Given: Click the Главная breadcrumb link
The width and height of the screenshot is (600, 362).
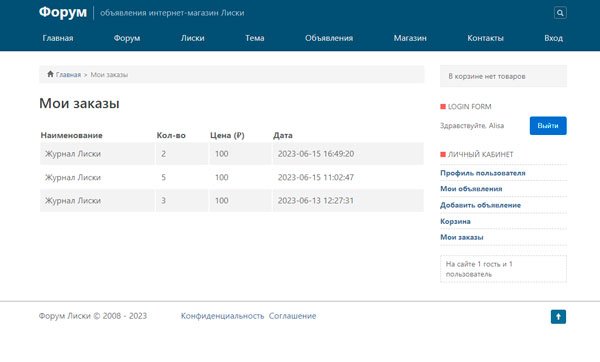Looking at the screenshot, I should [68, 75].
